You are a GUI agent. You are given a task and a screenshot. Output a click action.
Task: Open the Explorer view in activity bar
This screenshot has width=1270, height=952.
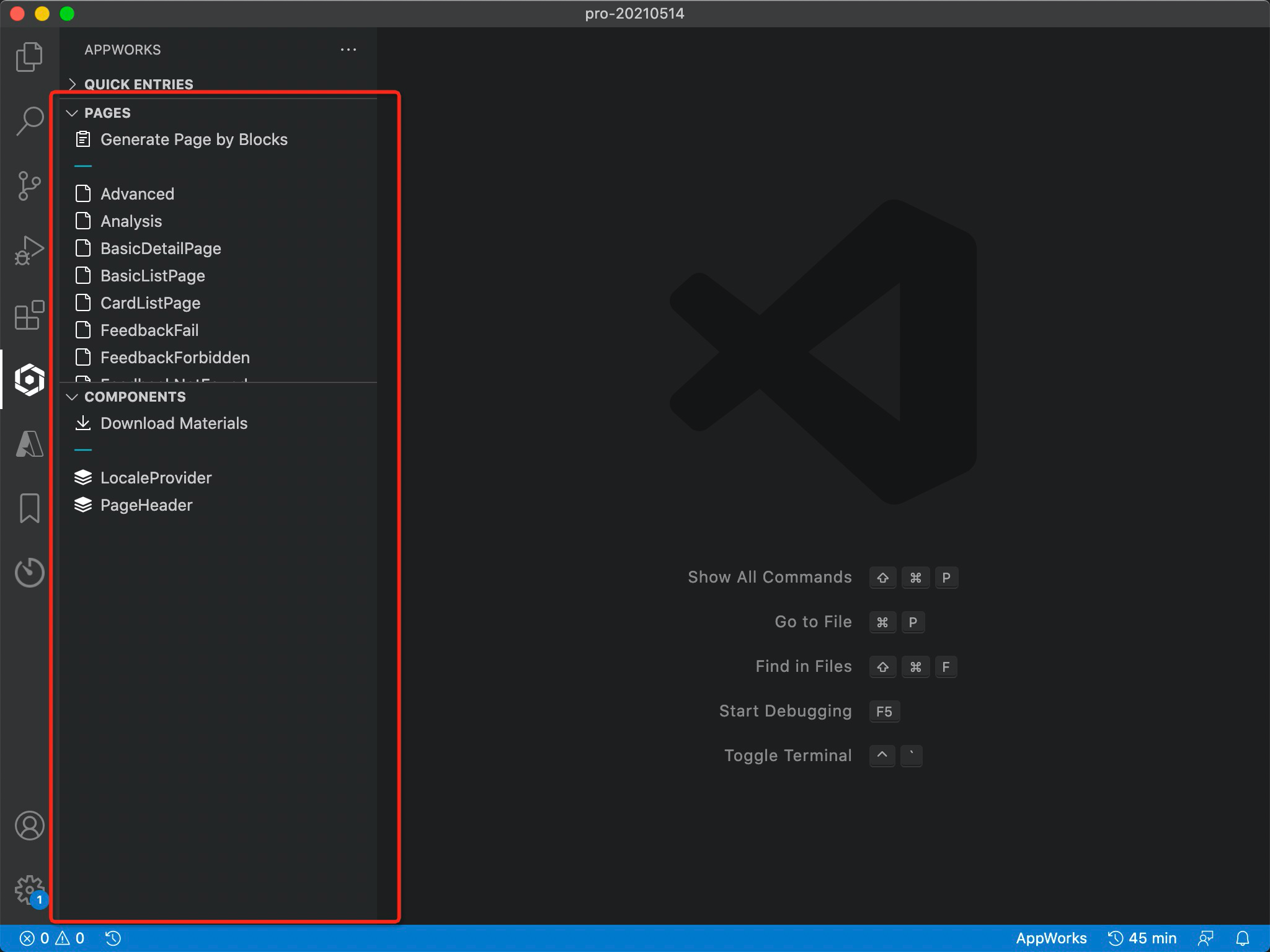coord(29,57)
